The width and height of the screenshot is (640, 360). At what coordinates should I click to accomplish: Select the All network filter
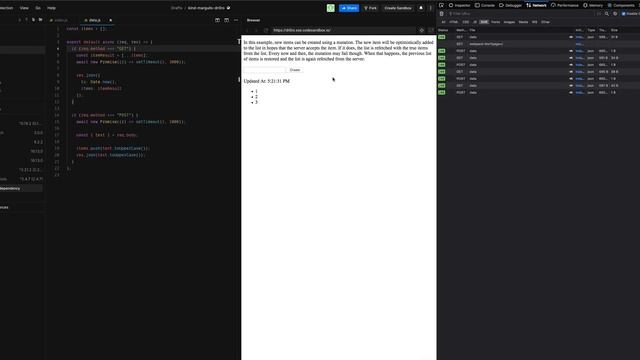443,22
